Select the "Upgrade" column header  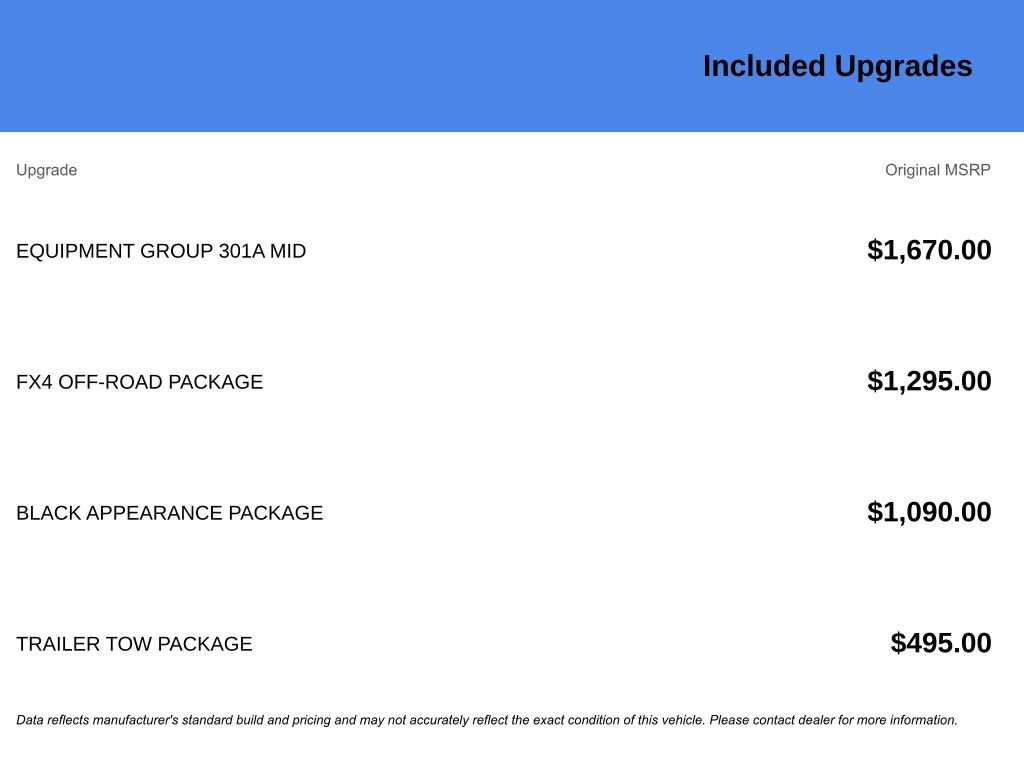(46, 170)
